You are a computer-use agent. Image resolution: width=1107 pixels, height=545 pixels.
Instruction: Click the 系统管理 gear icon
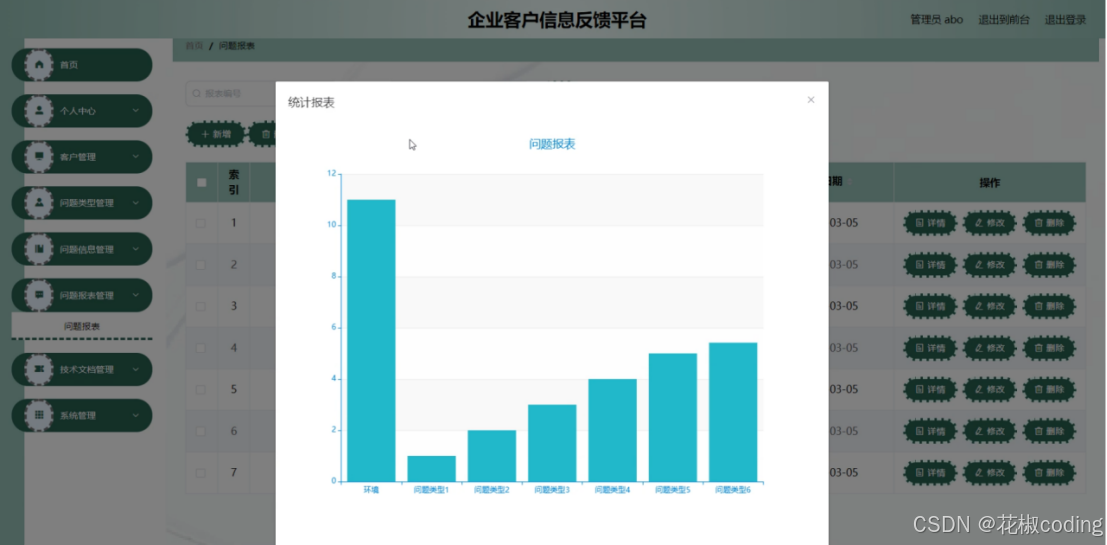coord(39,415)
